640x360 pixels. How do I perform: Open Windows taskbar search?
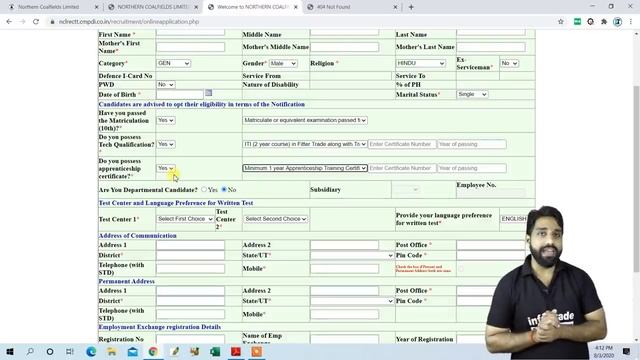click(x=30, y=351)
